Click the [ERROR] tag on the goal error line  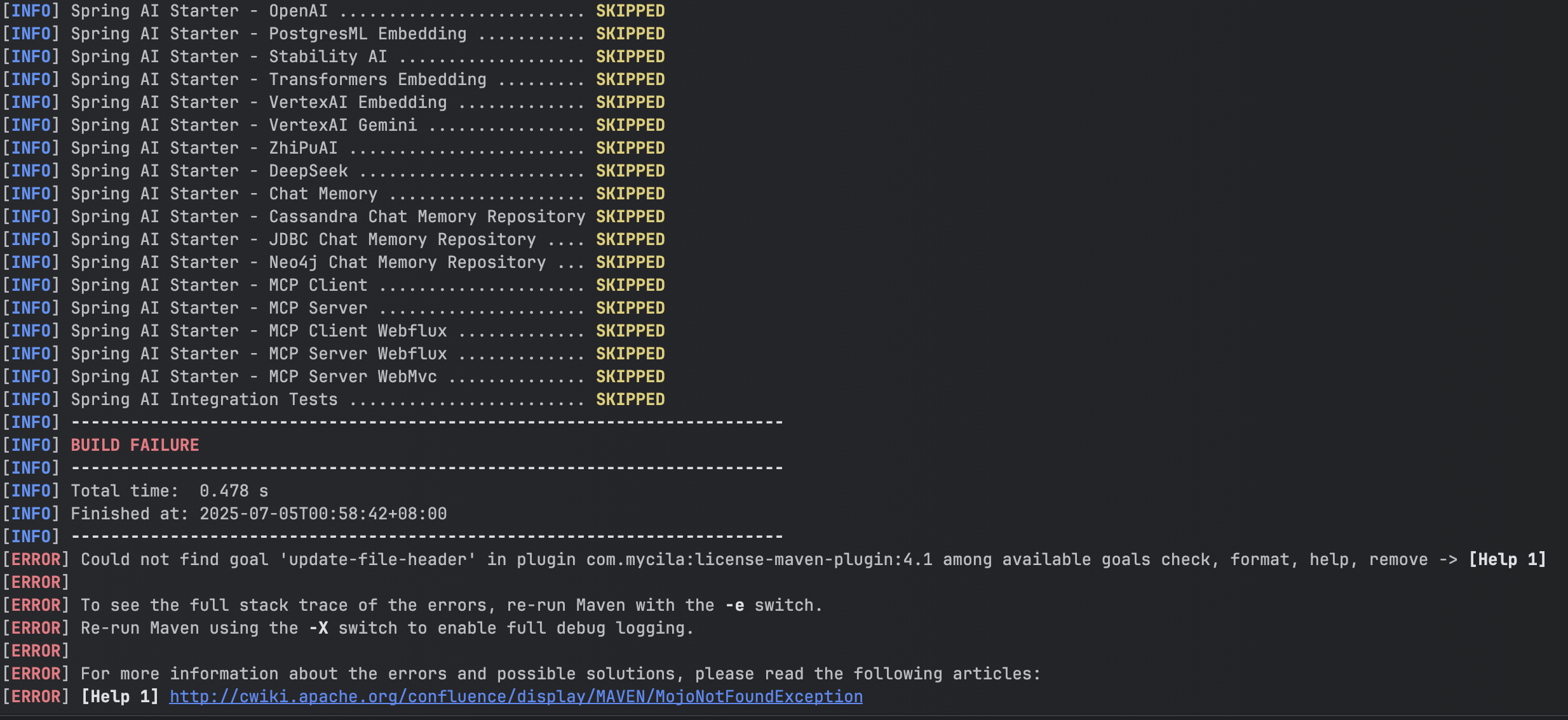tap(36, 559)
